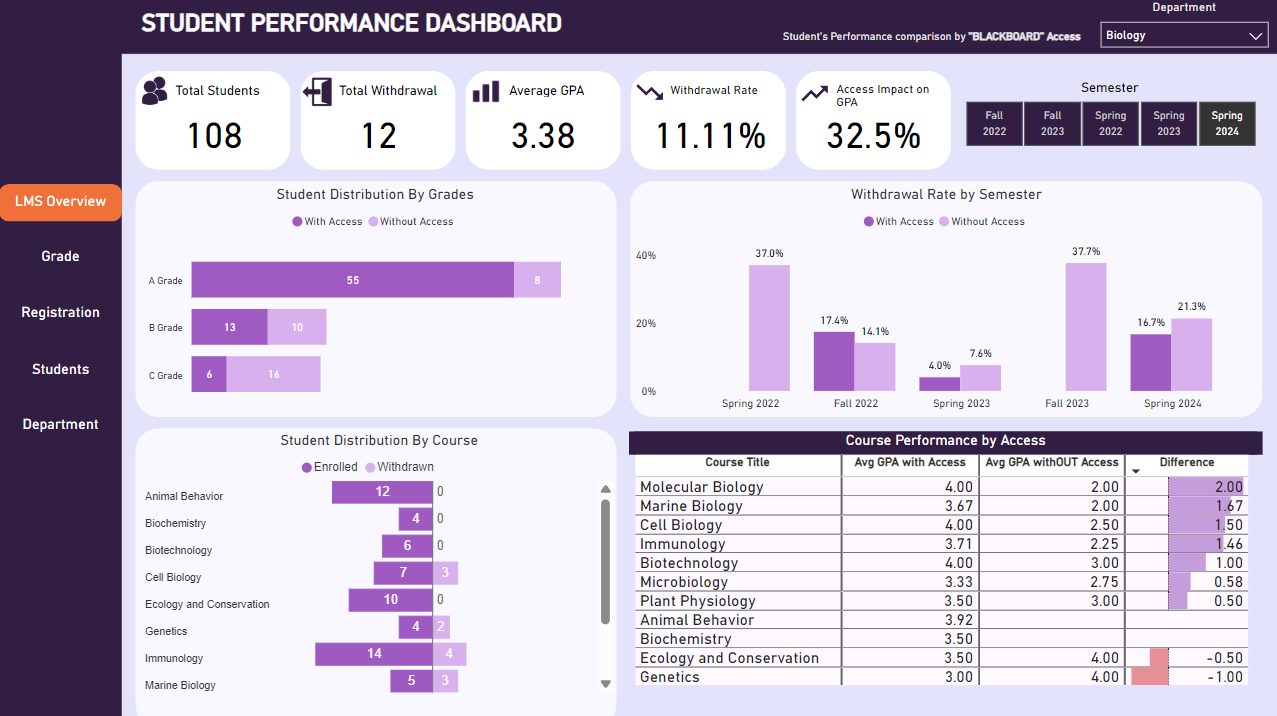Click the Fall 2022 17.4% bar

click(834, 361)
